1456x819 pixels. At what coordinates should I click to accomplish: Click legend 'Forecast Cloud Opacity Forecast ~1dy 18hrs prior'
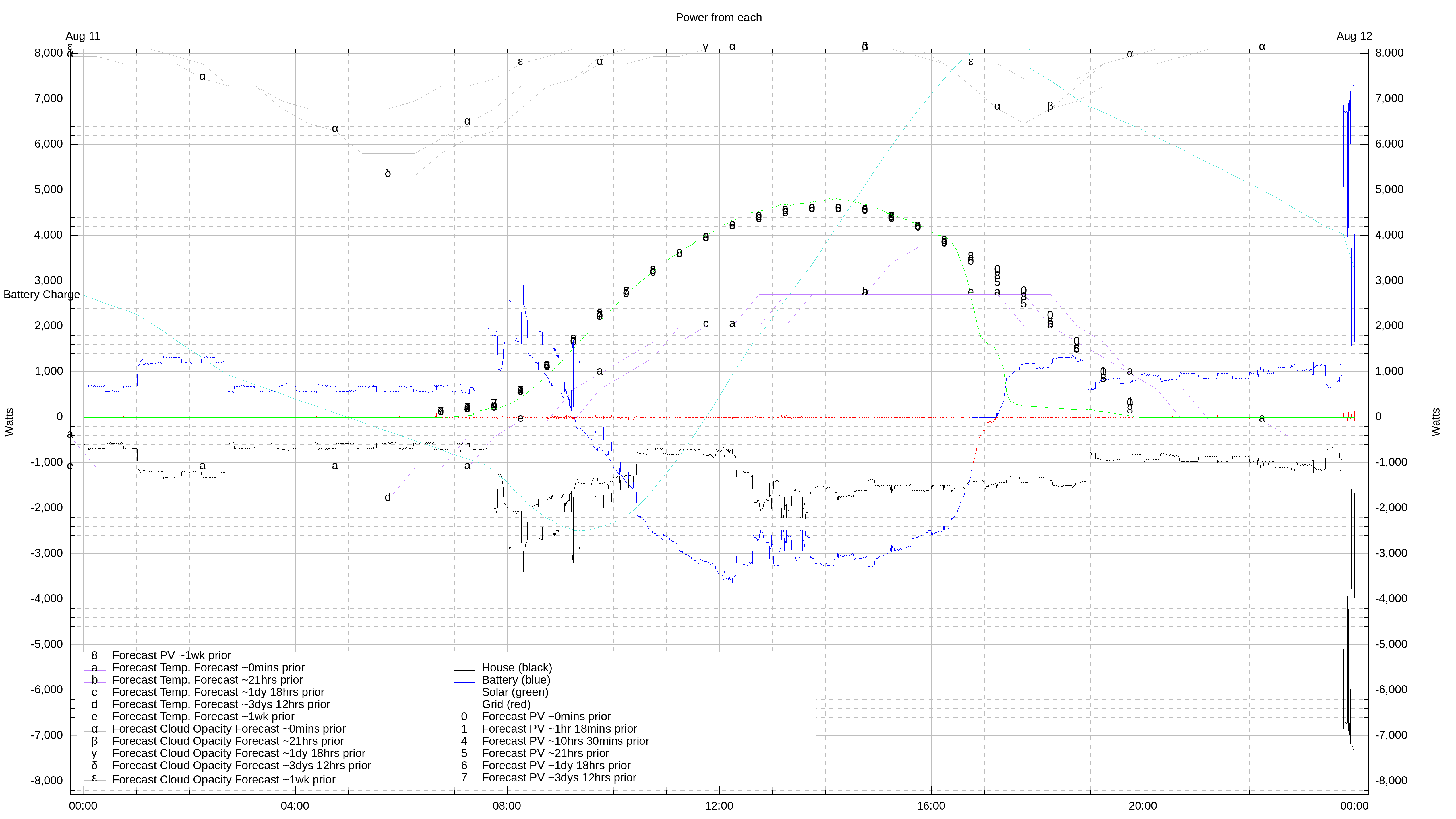239,753
